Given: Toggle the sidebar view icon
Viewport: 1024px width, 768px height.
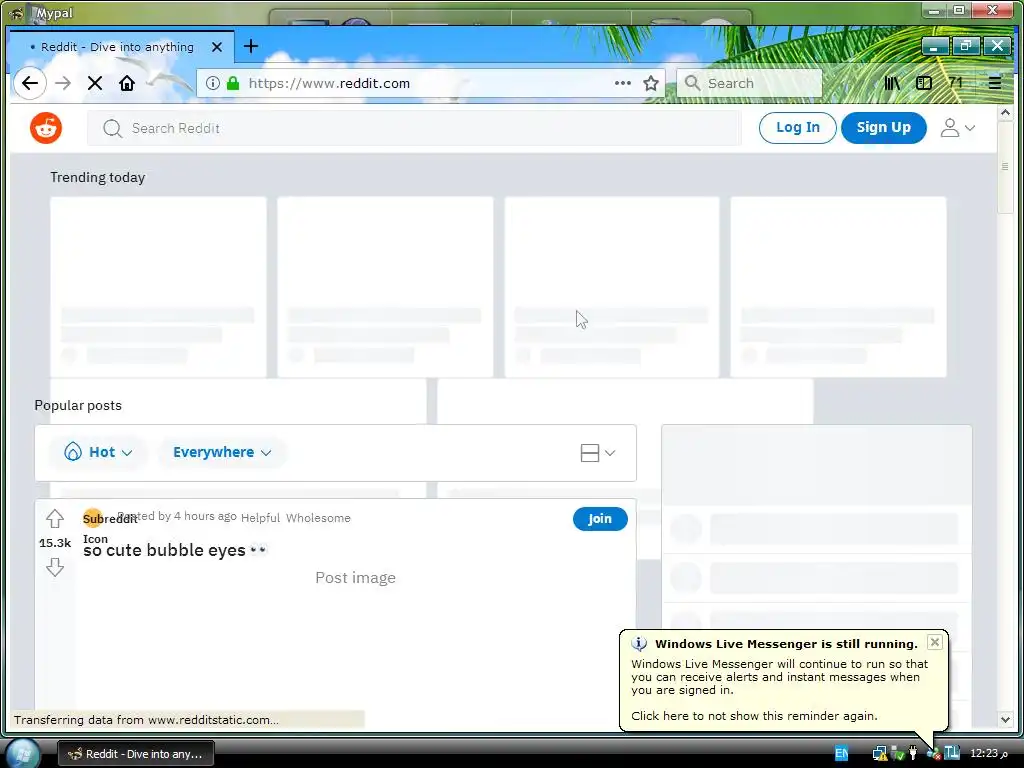Looking at the screenshot, I should pyautogui.click(x=924, y=83).
